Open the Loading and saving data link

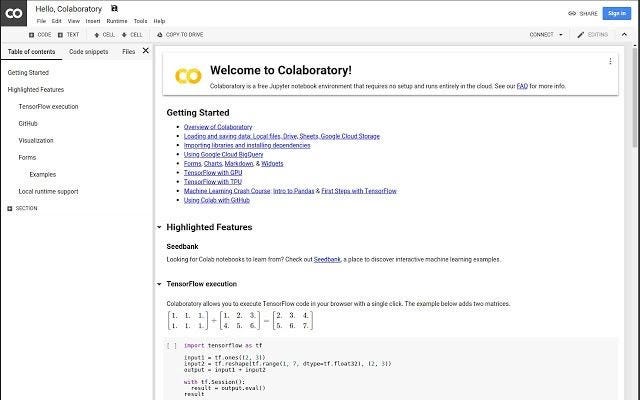[282, 136]
